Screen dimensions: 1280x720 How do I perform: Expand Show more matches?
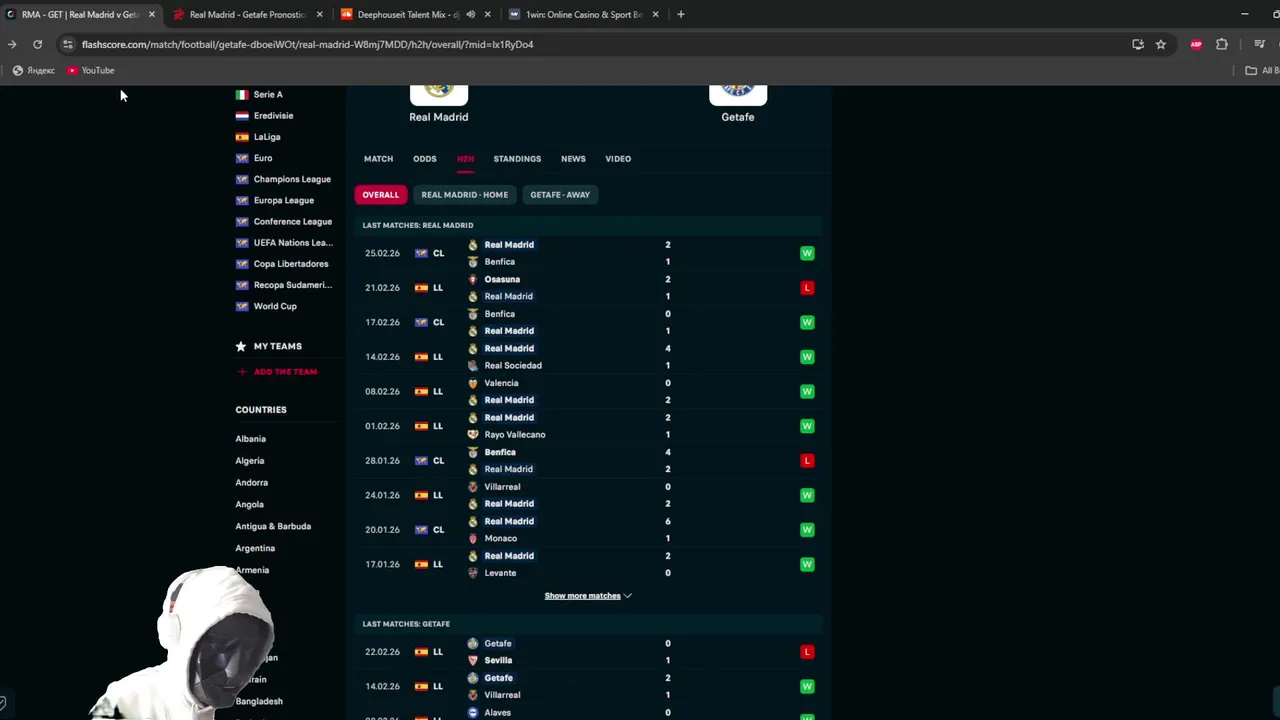click(588, 596)
